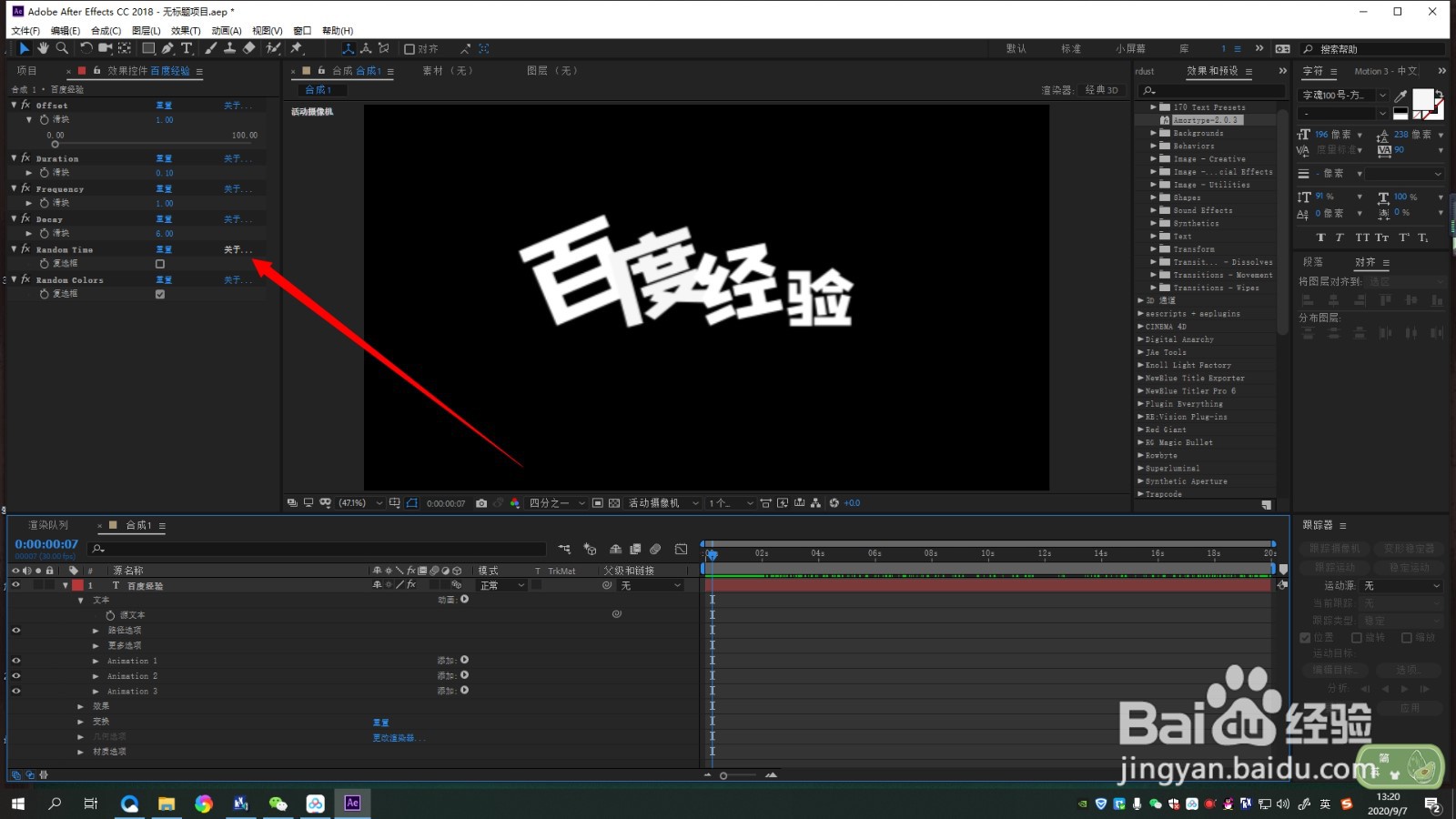Click 重置 to reset the Duration effect
Image resolution: width=1456 pixels, height=819 pixels.
[164, 158]
